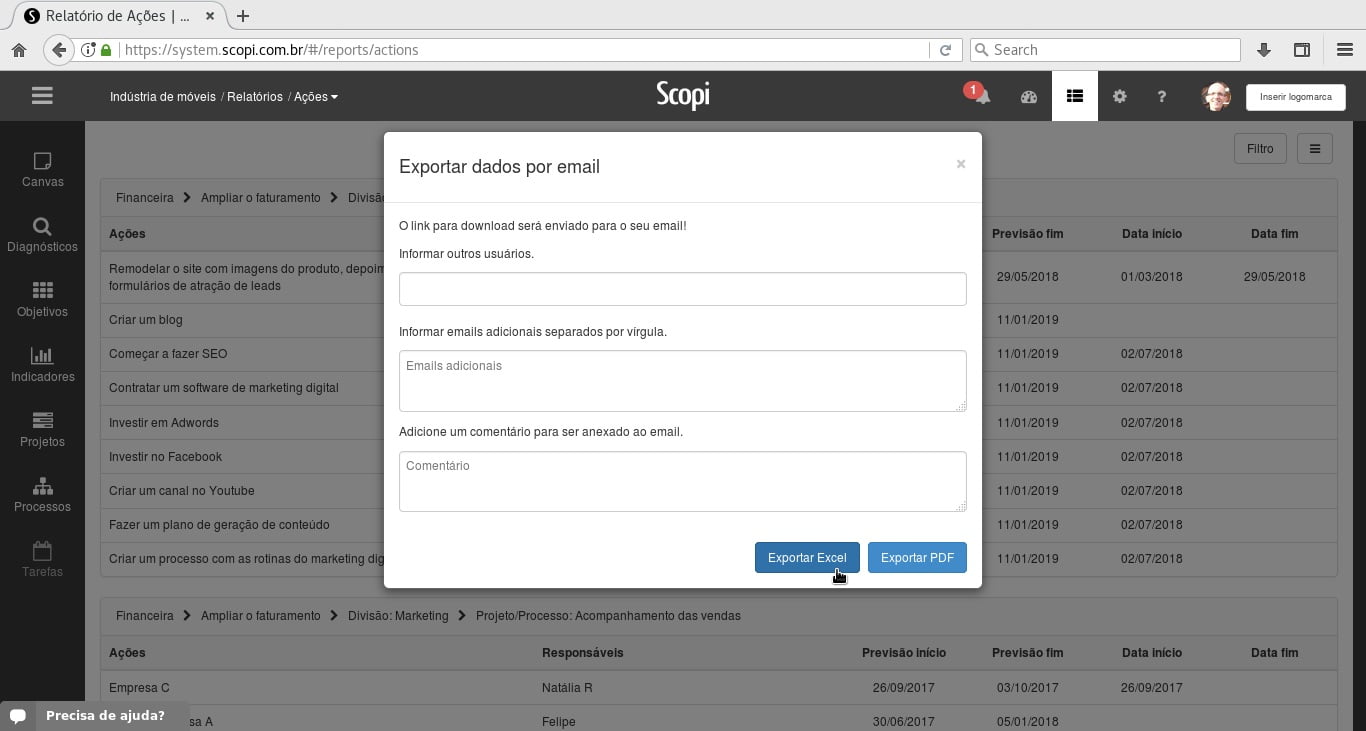Open Tarefas from the sidebar
Viewport: 1366px width, 731px height.
[x=42, y=560]
